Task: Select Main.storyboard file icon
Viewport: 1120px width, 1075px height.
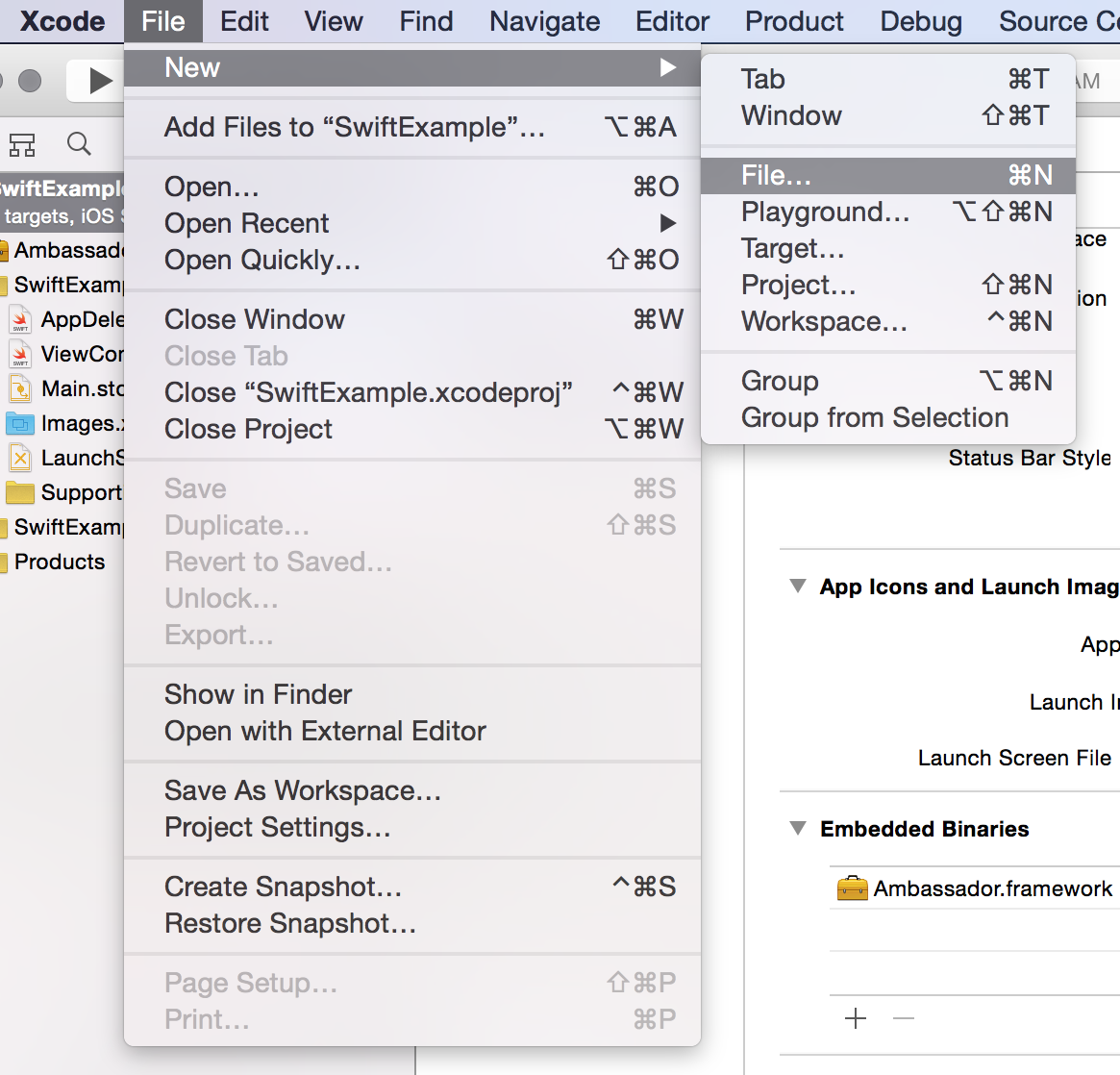Action: 20,388
